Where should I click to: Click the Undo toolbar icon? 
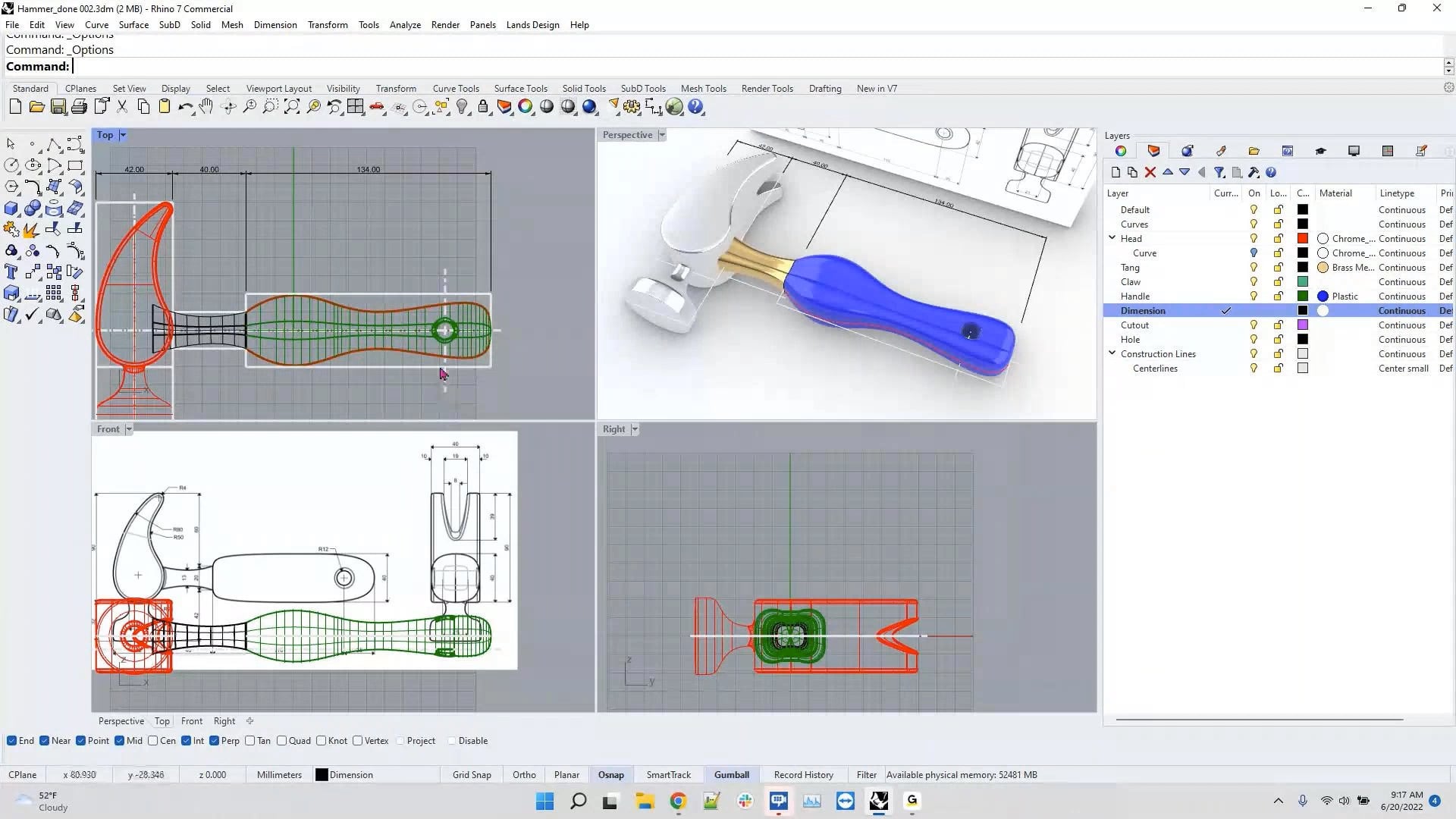185,107
